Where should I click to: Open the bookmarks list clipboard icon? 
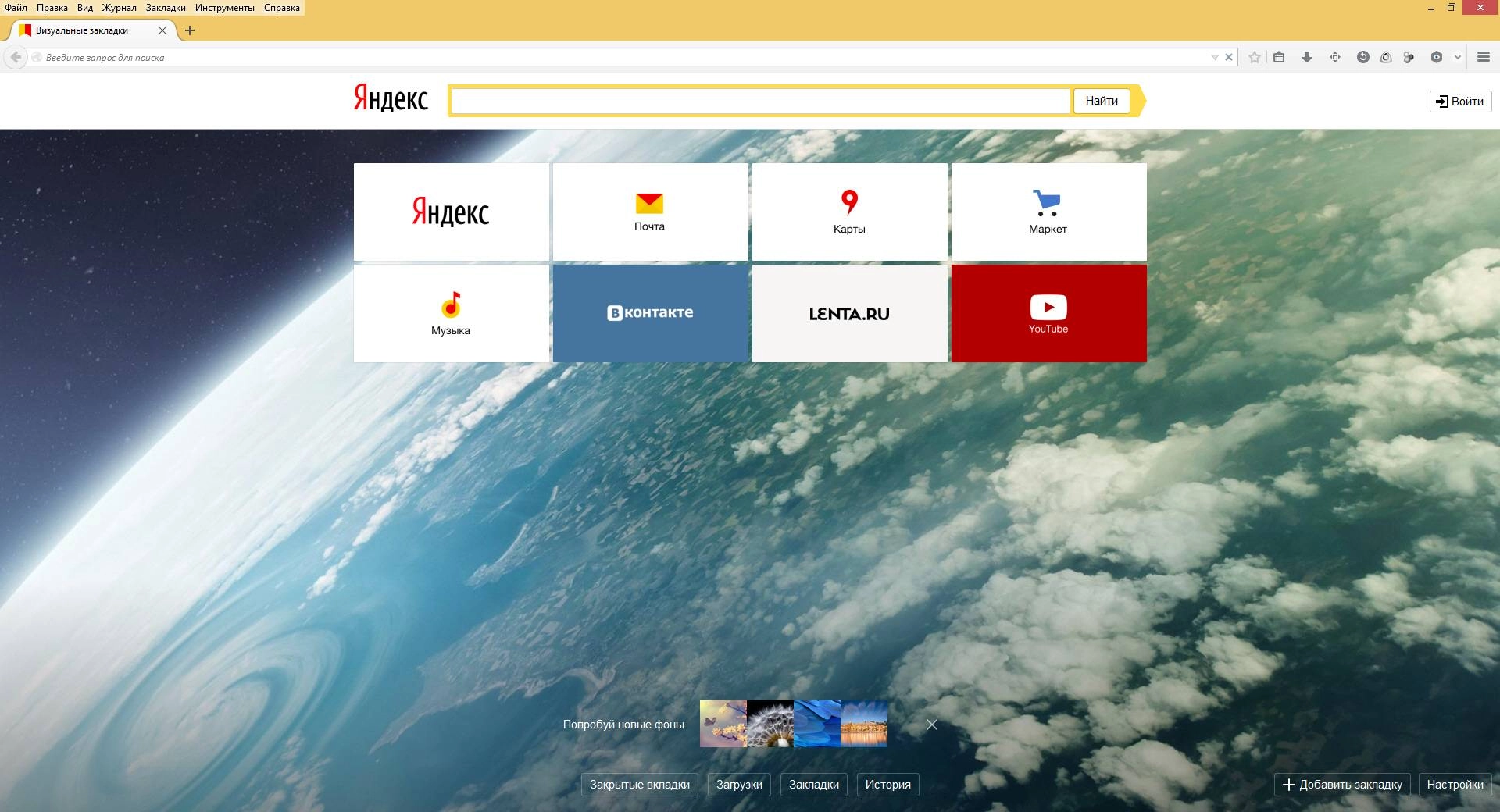click(x=1279, y=57)
